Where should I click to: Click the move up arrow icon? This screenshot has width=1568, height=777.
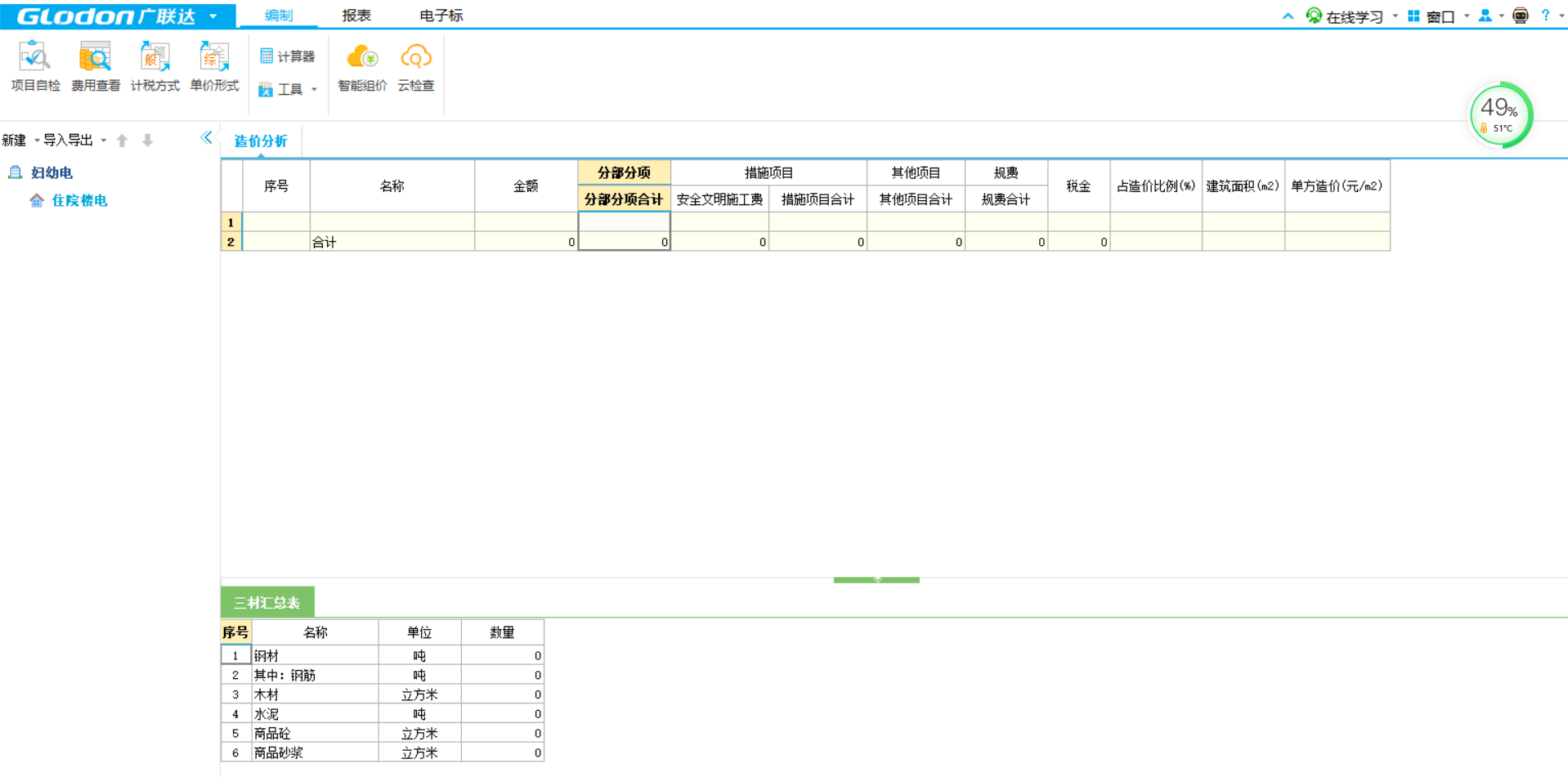click(123, 141)
